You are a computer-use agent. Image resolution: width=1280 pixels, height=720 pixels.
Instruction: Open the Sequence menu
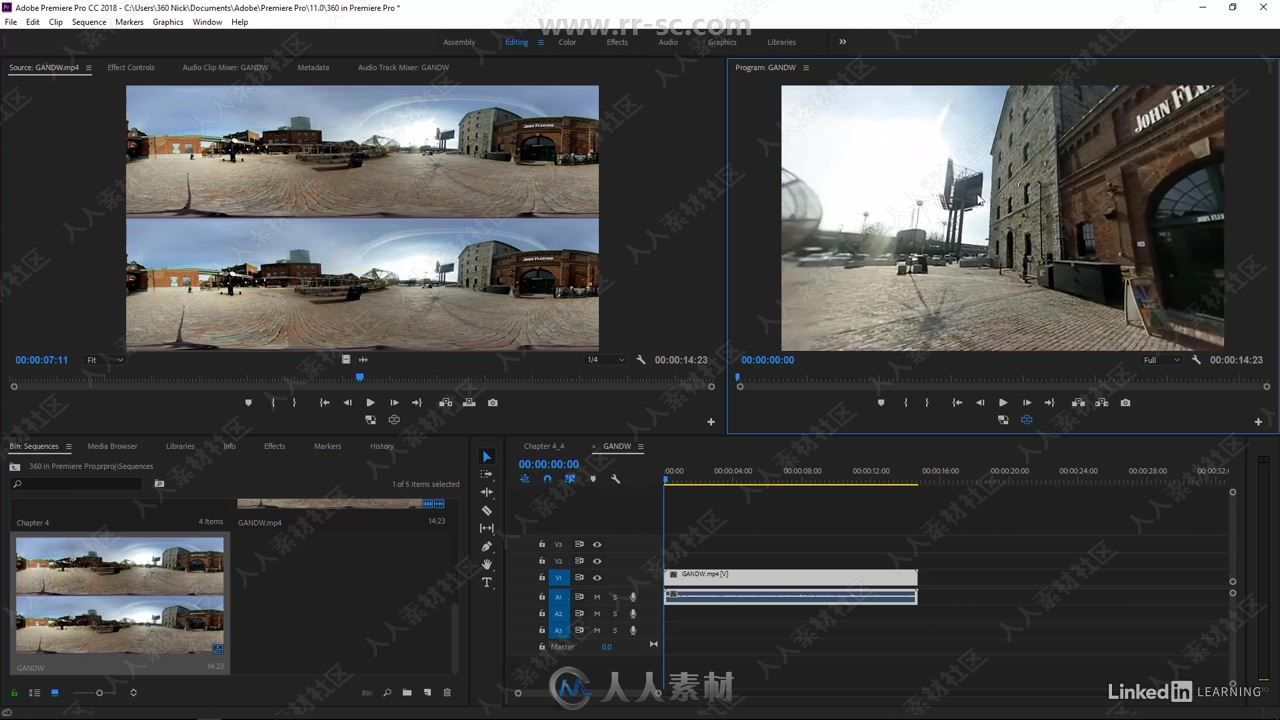(x=89, y=22)
